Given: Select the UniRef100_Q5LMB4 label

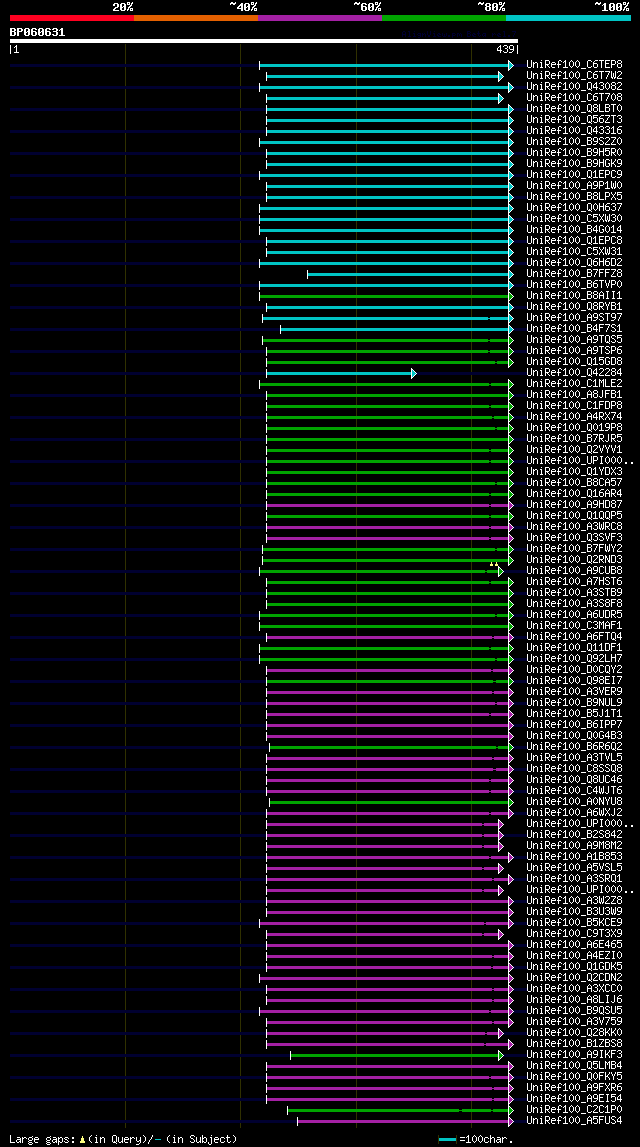Looking at the screenshot, I should 574,1066.
